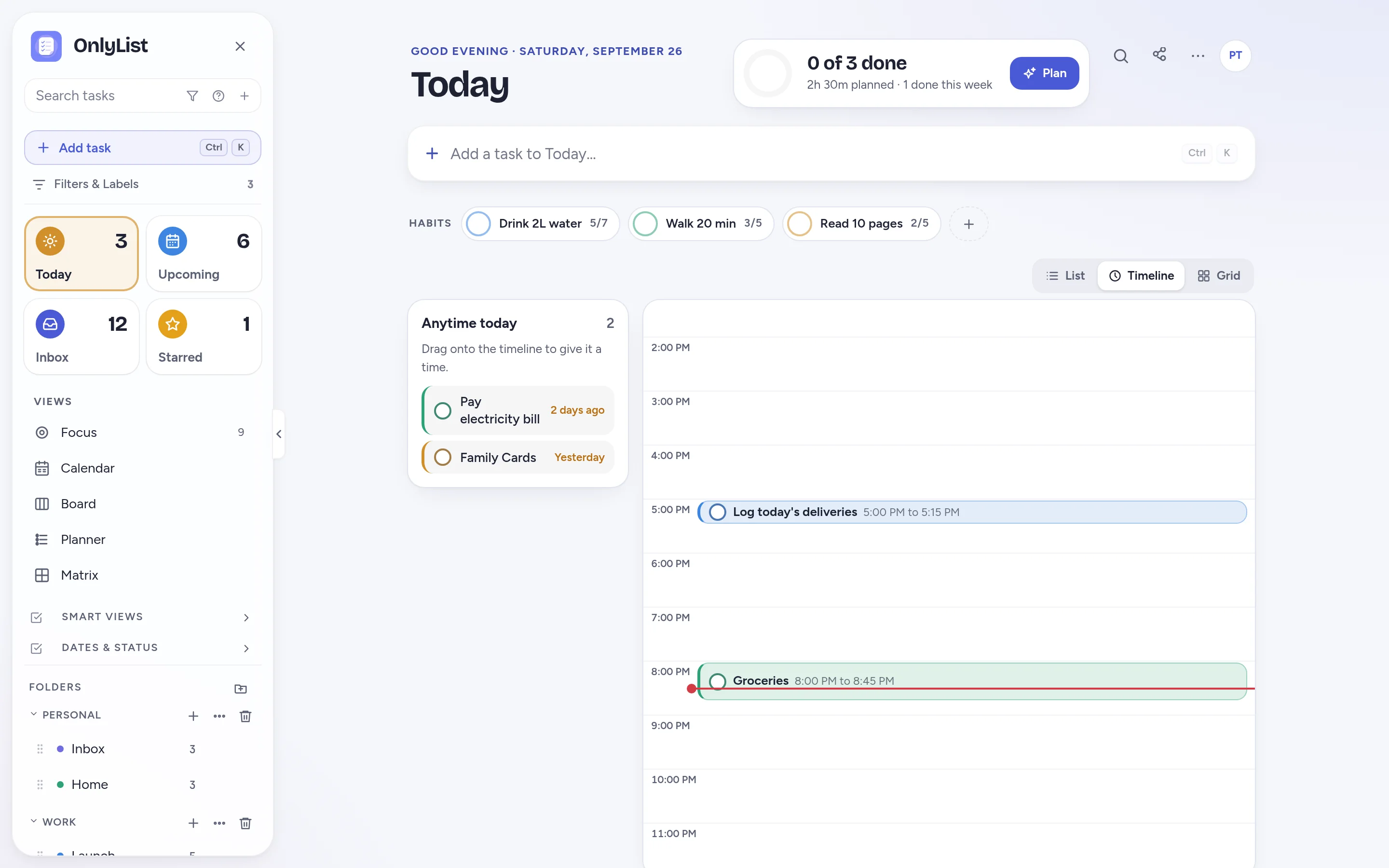Open WORK folder options dots

219,823
